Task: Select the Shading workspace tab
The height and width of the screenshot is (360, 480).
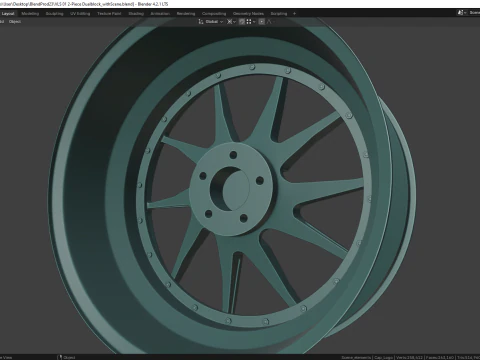Action: tap(136, 14)
